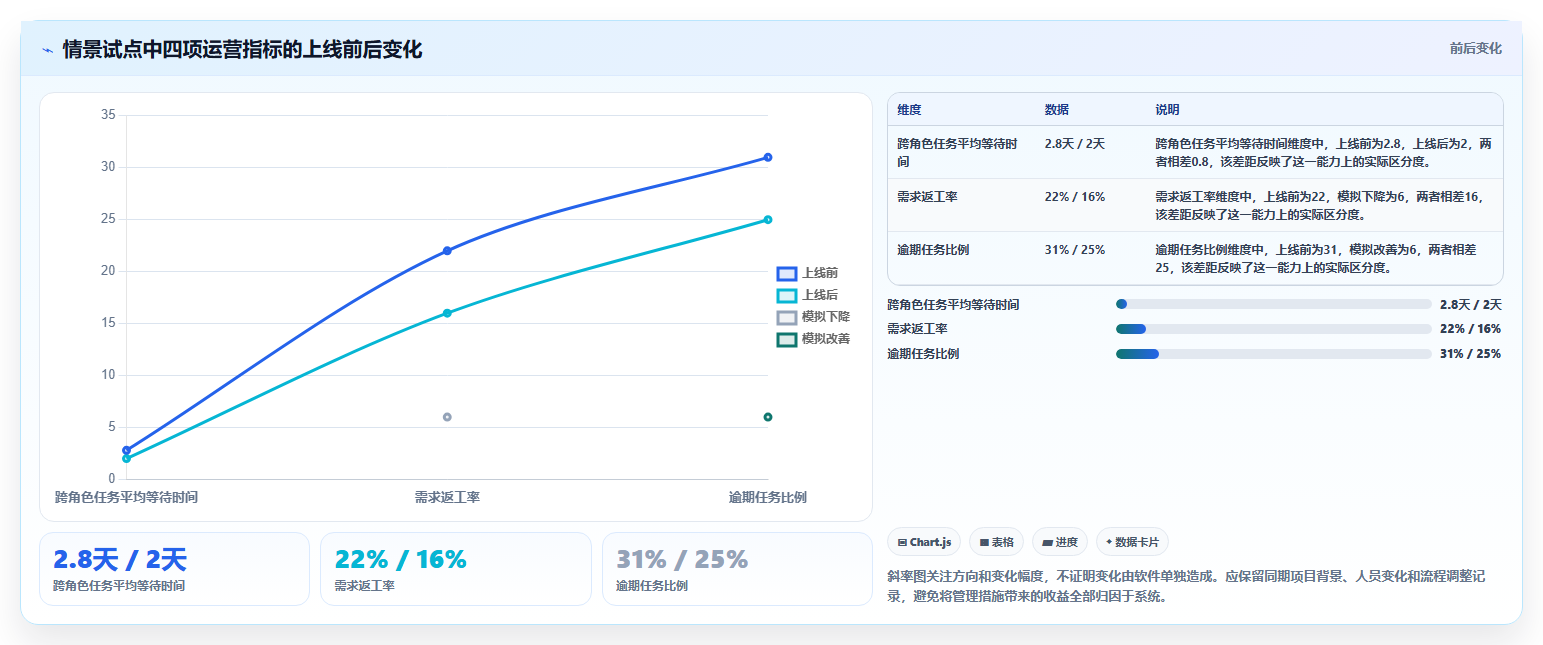1543x645 pixels.
Task: Click the 跨角色任务平均等待时间 progress bar
Action: coord(1274,304)
